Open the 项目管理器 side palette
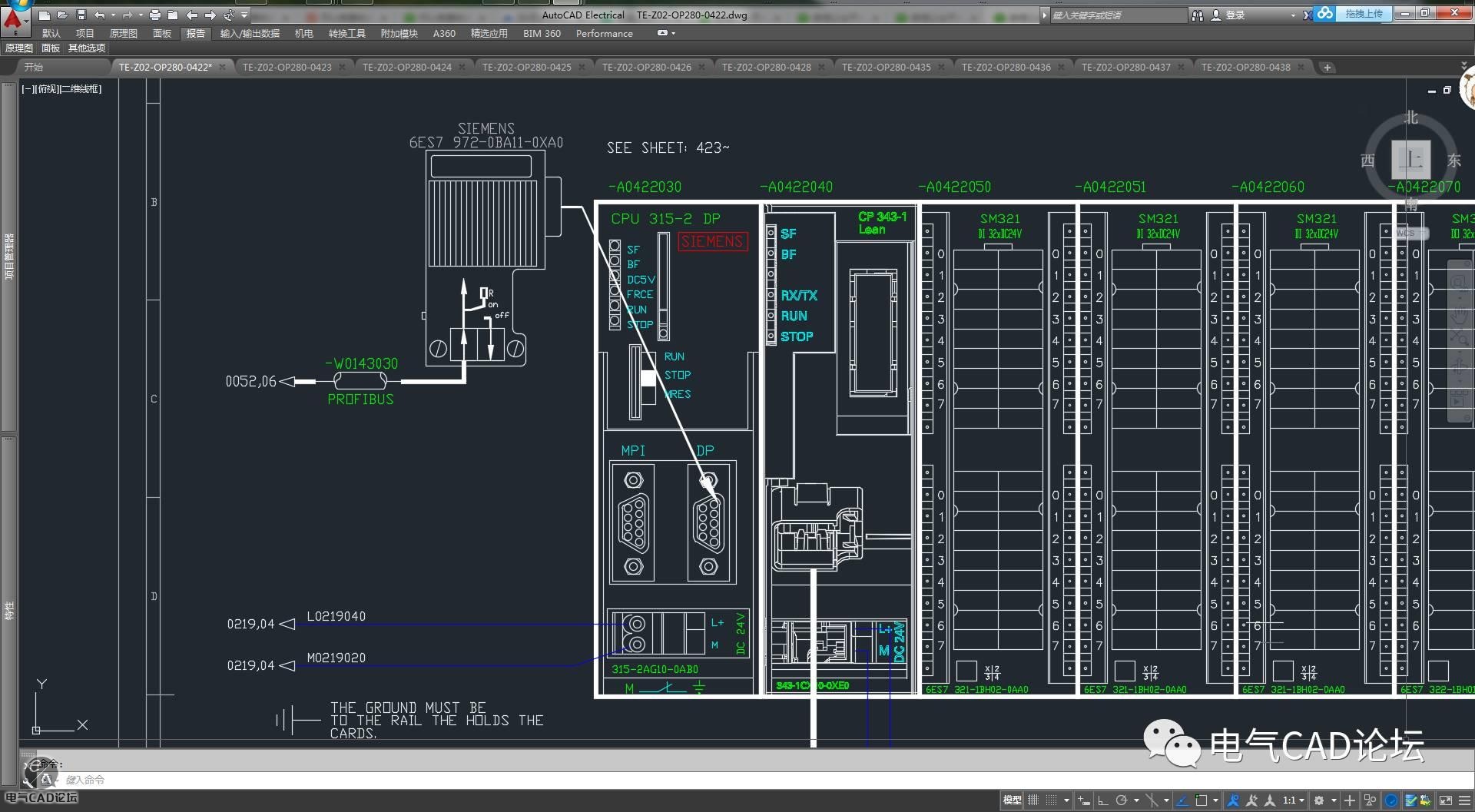 9,257
